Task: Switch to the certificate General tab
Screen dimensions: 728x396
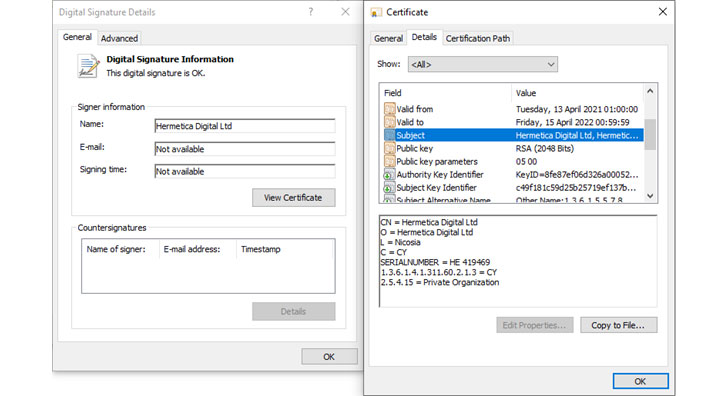Action: pos(388,39)
